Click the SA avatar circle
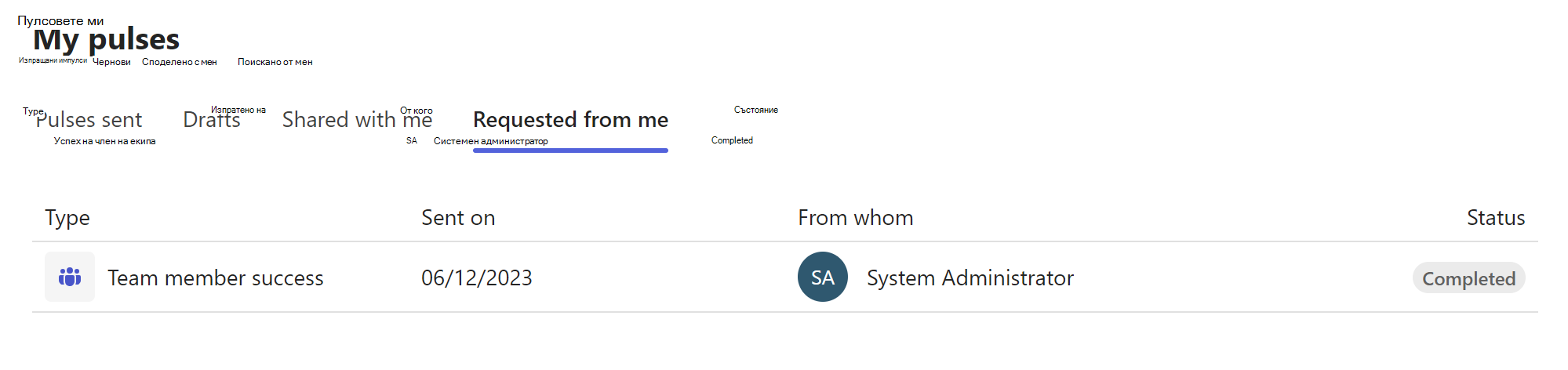The height and width of the screenshot is (370, 1568). coord(822,277)
